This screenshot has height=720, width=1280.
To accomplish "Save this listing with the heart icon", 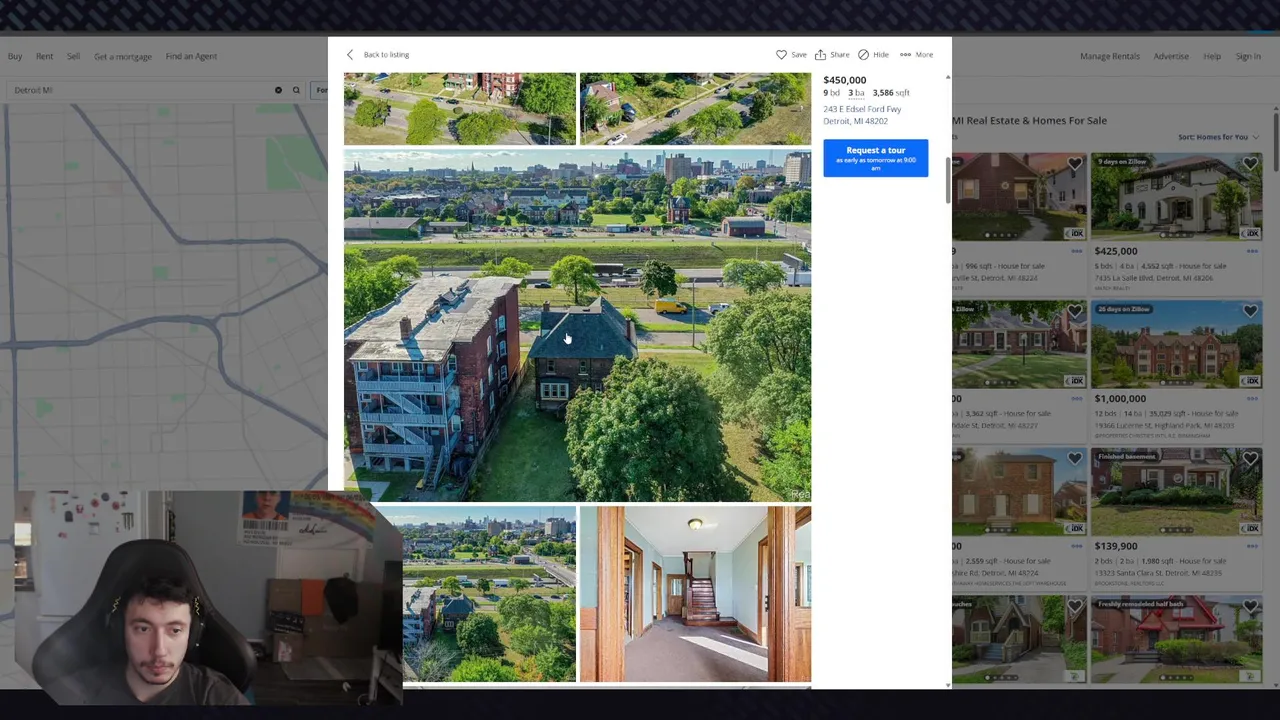I will [781, 55].
